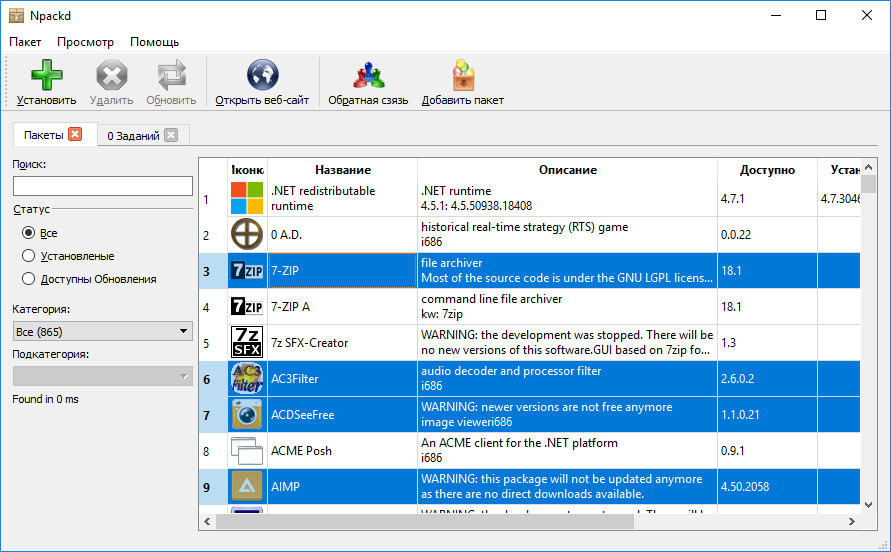Click the .NET redistributable runtime name cell
Image resolution: width=891 pixels, height=552 pixels.
[342, 198]
